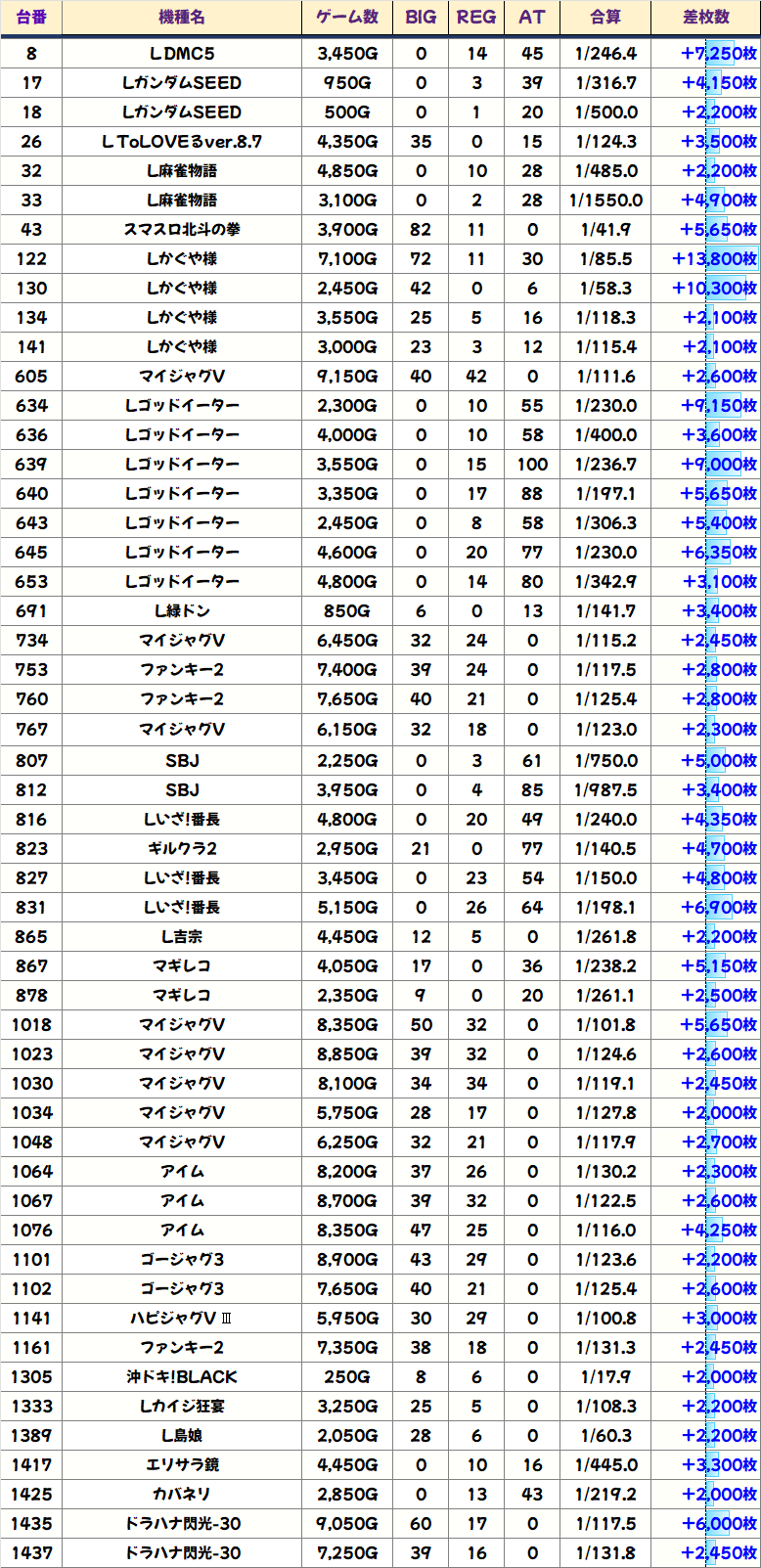Select マギレコ name in row 867
The width and height of the screenshot is (761, 1568).
coord(182,965)
